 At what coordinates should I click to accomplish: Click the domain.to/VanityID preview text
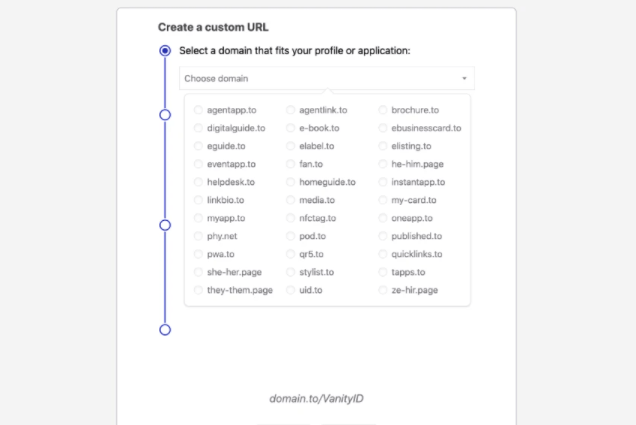point(316,399)
